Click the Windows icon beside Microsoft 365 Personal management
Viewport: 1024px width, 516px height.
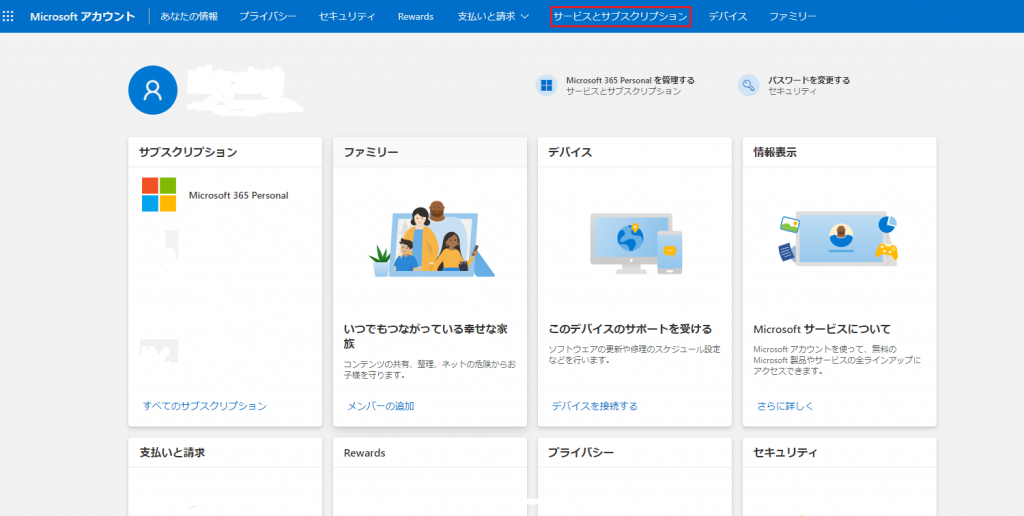[547, 86]
